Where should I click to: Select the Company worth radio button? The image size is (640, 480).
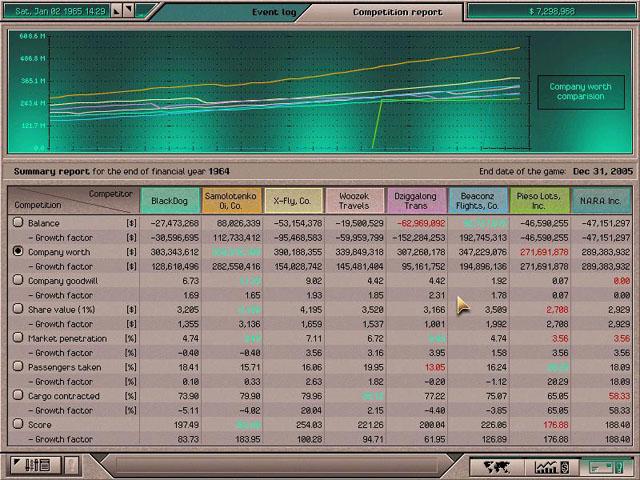[17, 252]
